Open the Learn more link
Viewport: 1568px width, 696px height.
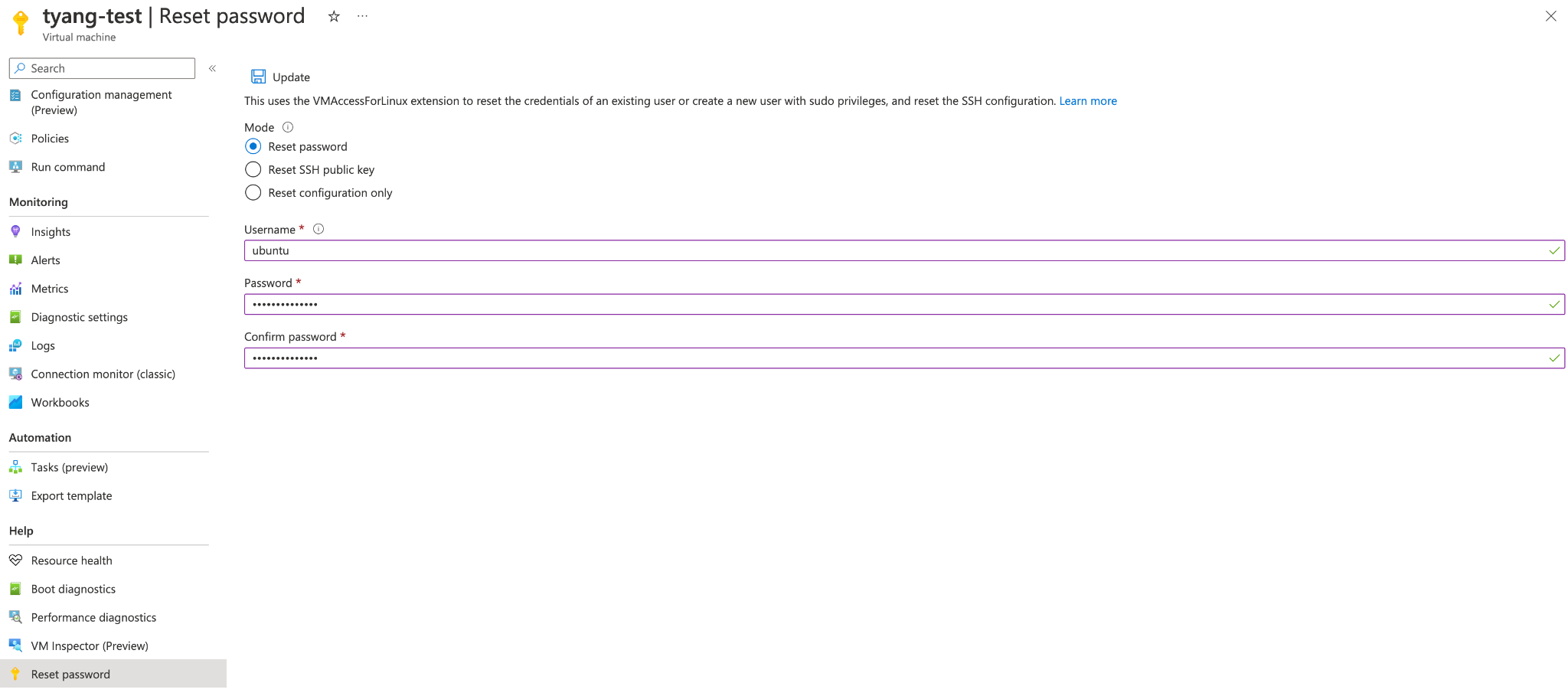pyautogui.click(x=1088, y=100)
